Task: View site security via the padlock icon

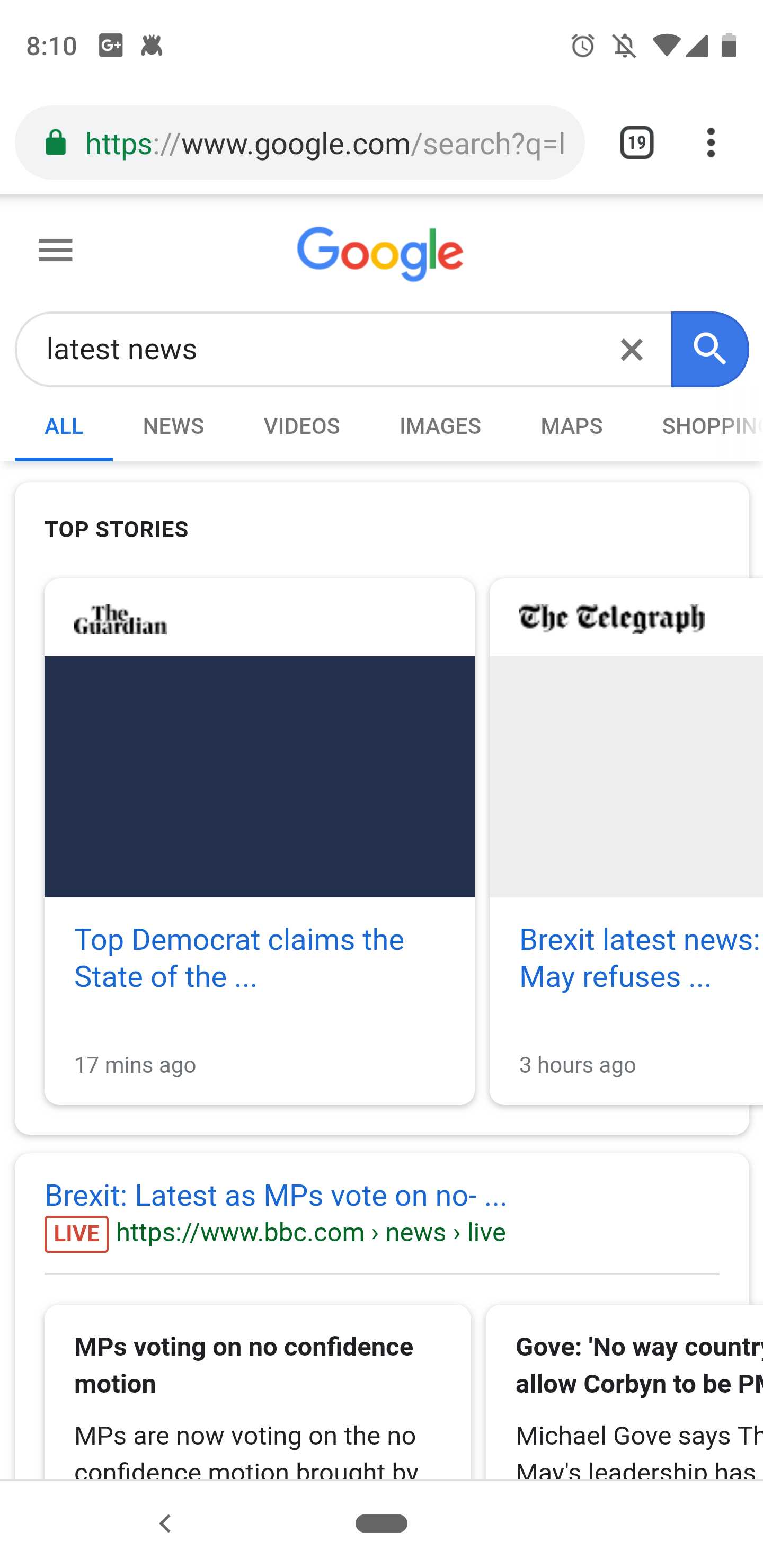Action: tap(56, 143)
